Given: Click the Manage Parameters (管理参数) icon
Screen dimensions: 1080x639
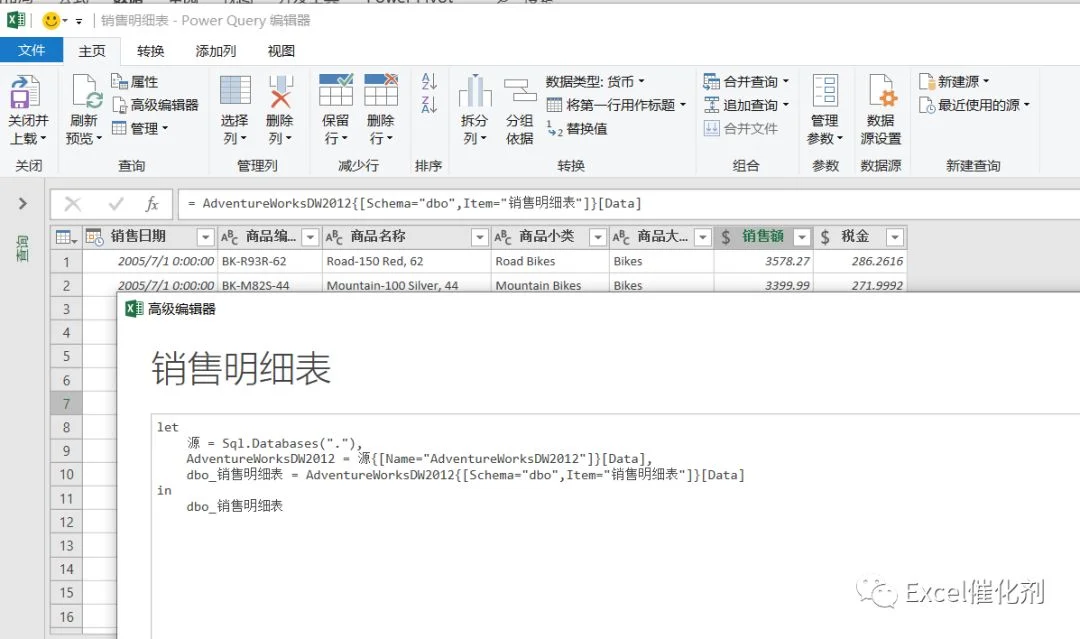Looking at the screenshot, I should click(825, 92).
